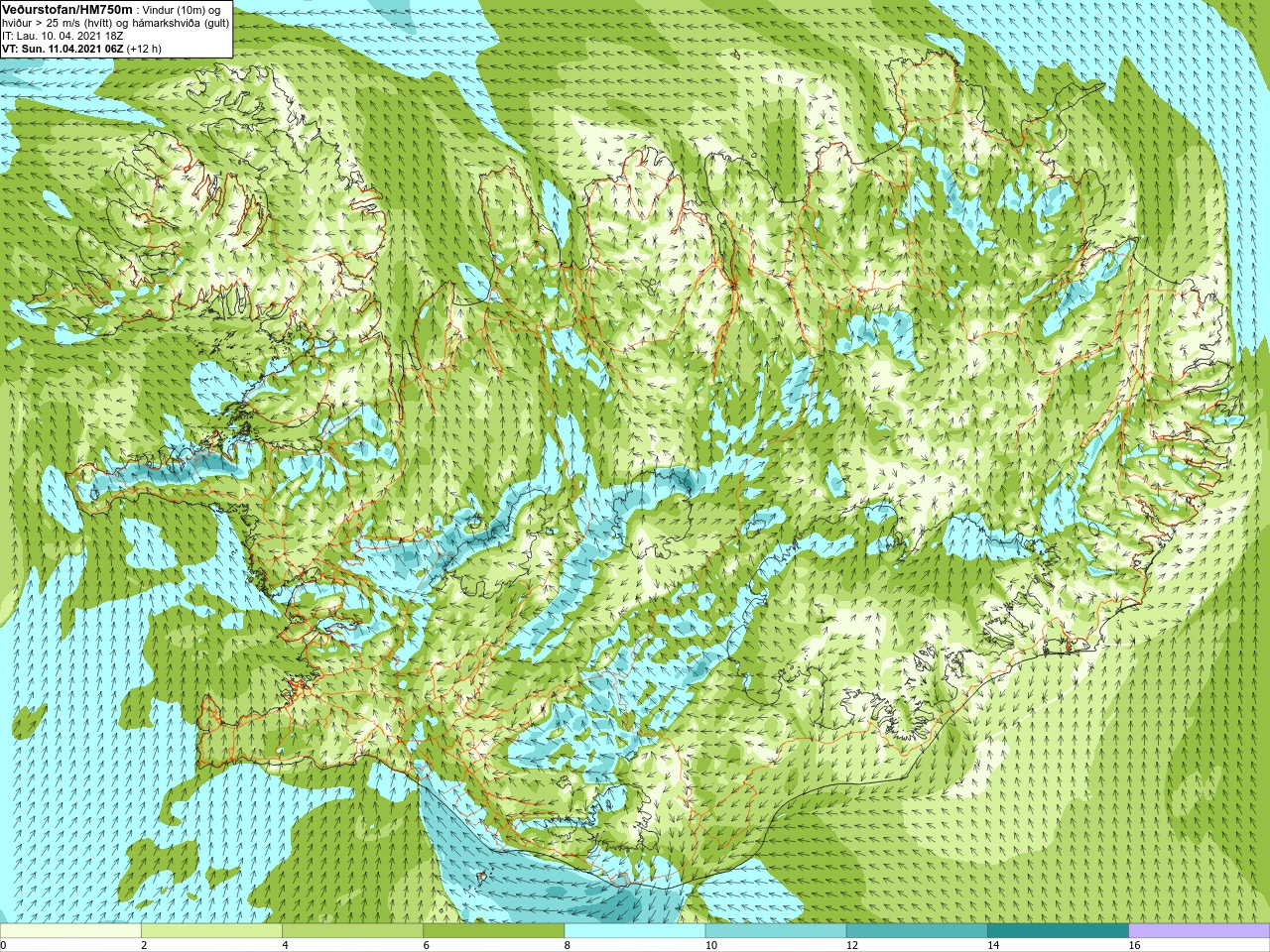Image resolution: width=1270 pixels, height=952 pixels.
Task: Click the lavender above-16 m/s legend swatch
Action: (1200, 931)
